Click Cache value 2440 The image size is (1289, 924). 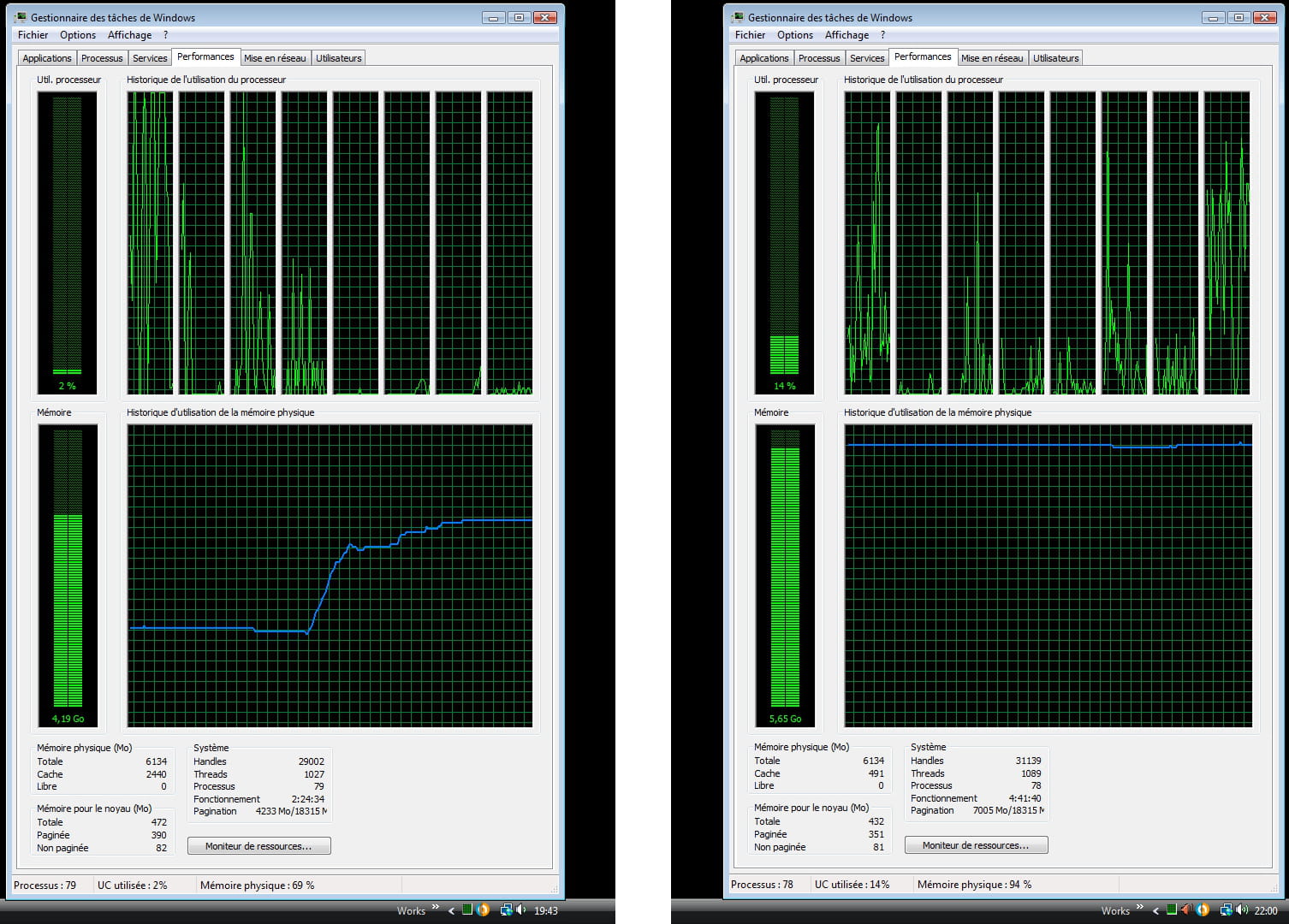pyautogui.click(x=156, y=774)
